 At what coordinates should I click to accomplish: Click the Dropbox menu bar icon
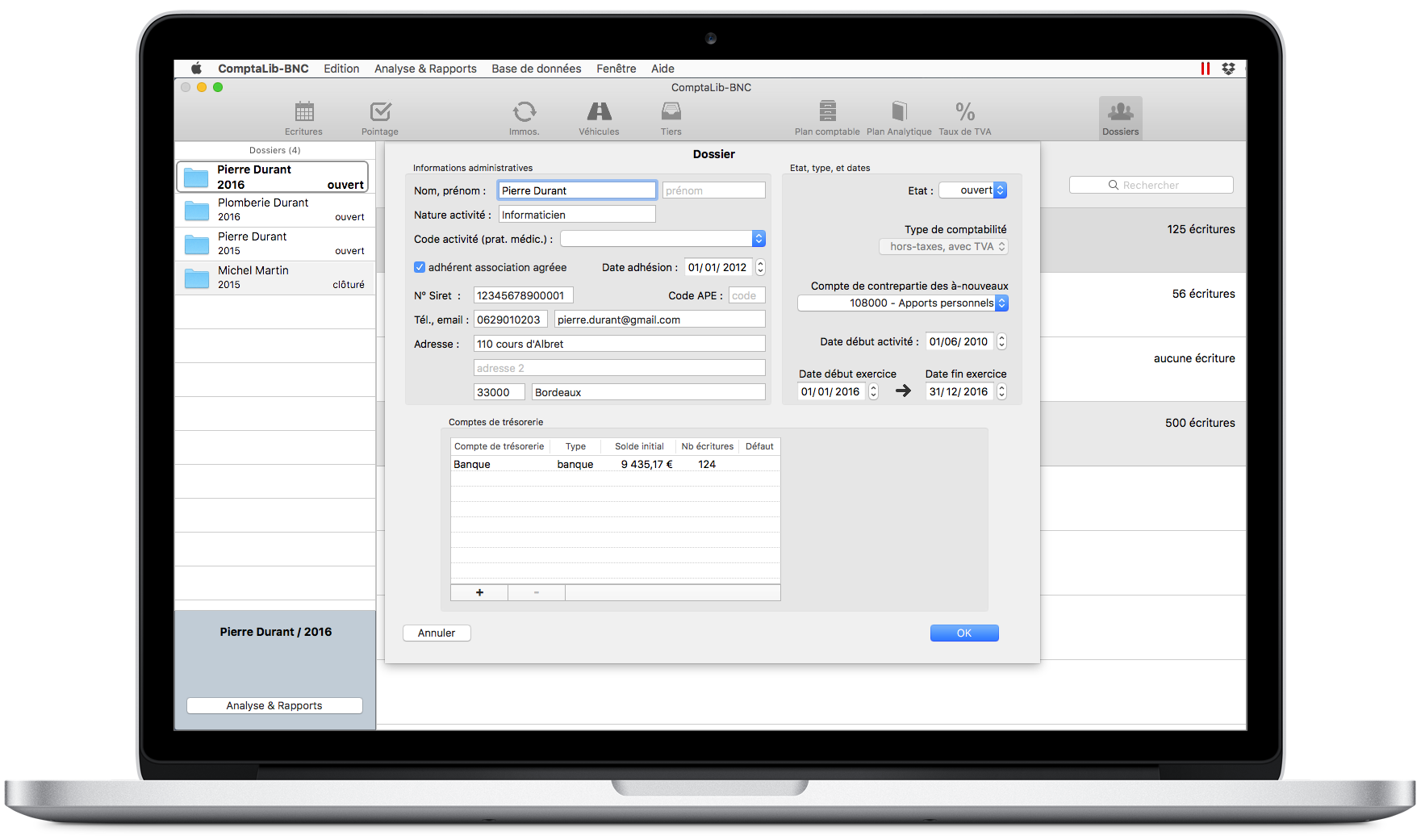pos(1228,69)
